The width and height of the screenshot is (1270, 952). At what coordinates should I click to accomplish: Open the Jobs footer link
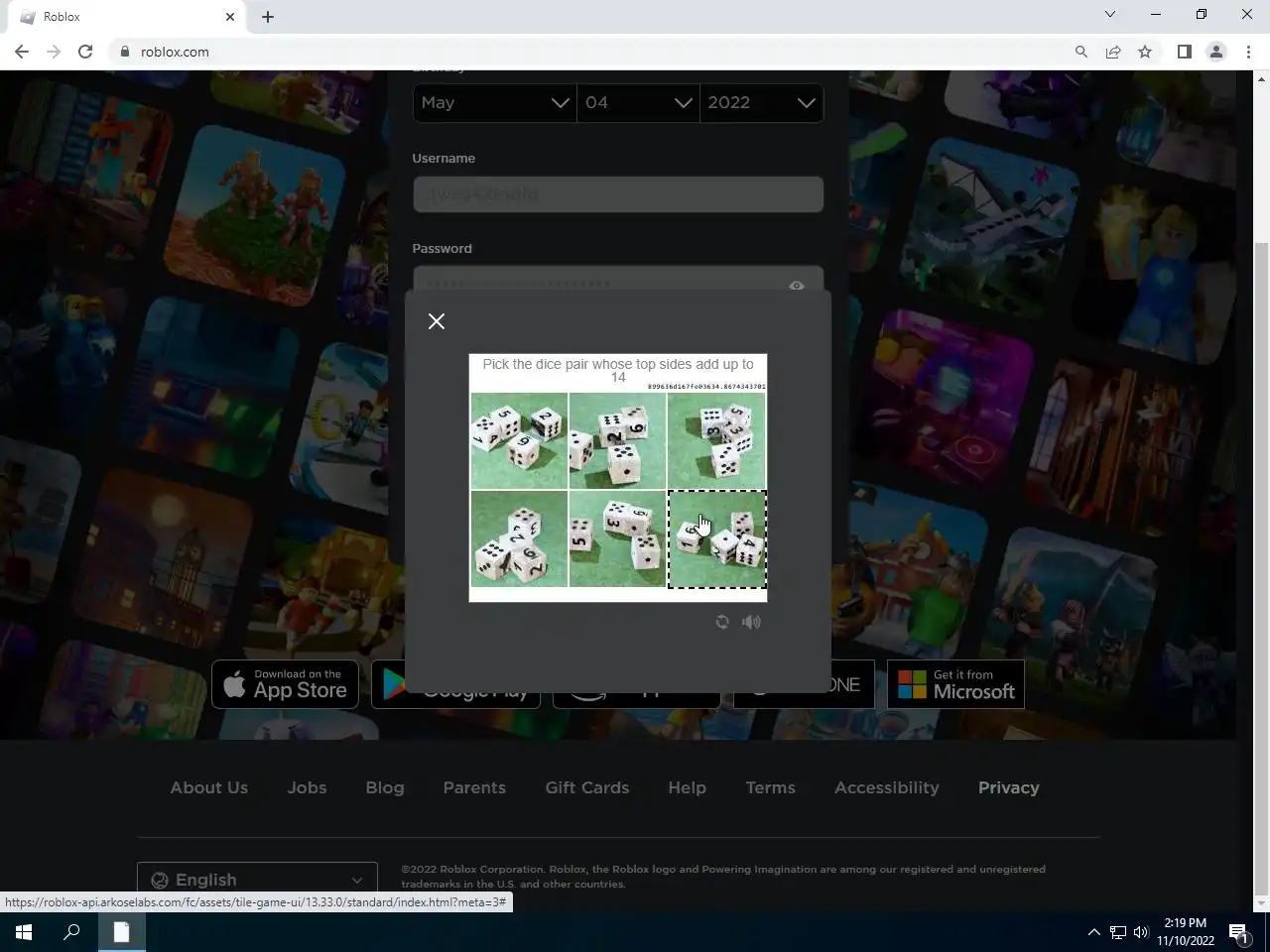(307, 787)
